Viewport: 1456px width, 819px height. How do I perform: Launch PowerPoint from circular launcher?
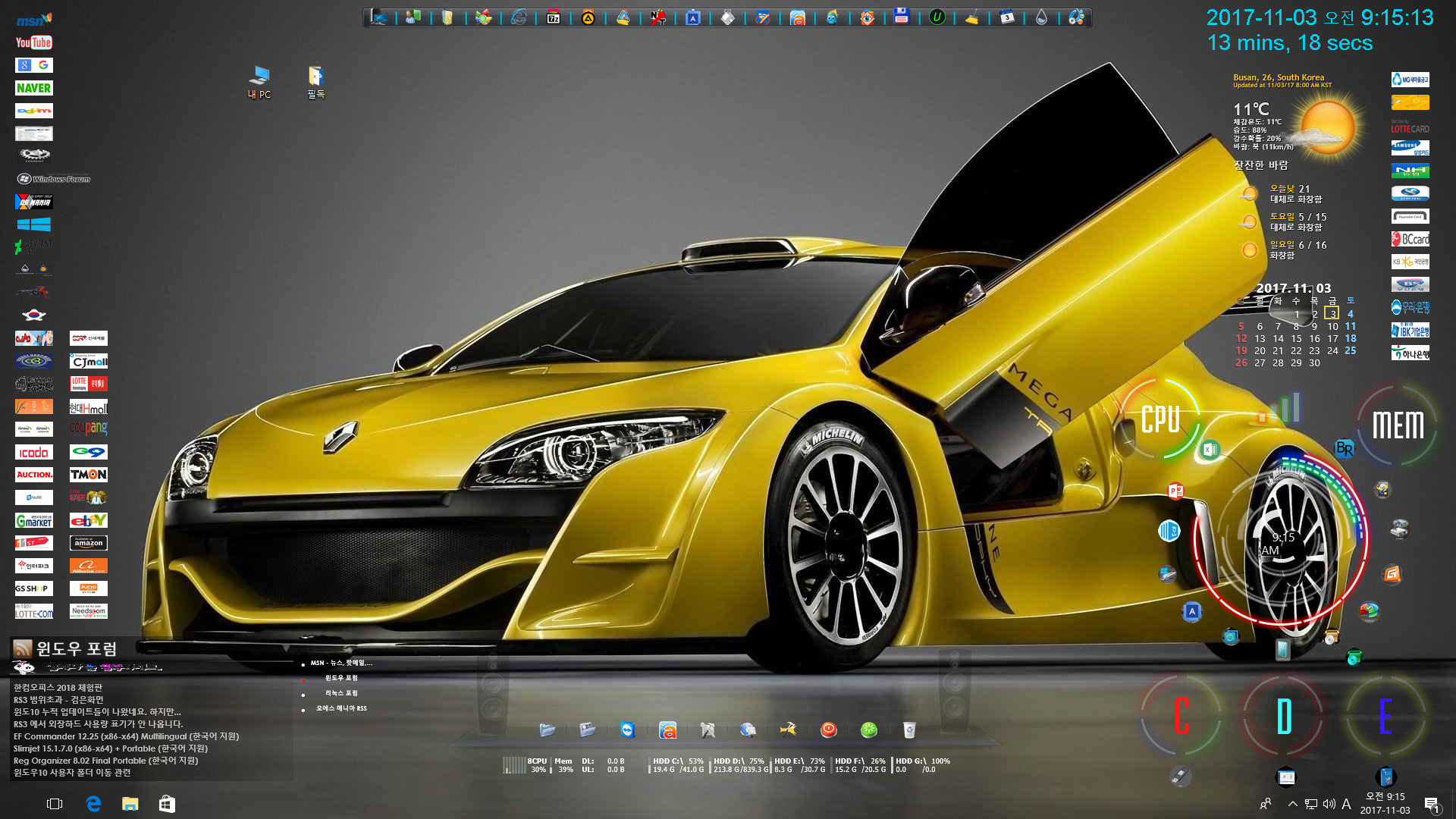1175,491
